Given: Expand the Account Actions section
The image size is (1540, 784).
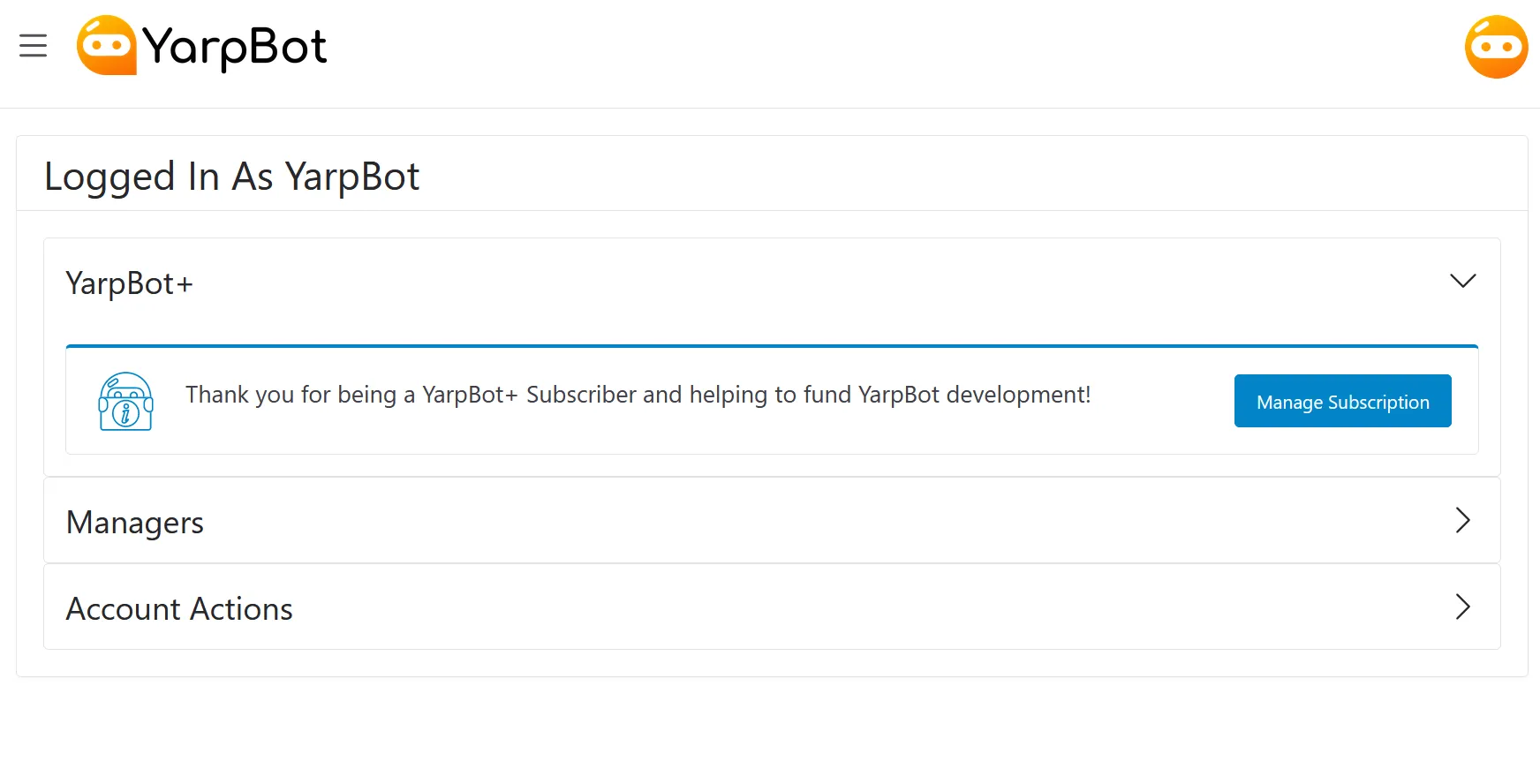Looking at the screenshot, I should tap(770, 607).
